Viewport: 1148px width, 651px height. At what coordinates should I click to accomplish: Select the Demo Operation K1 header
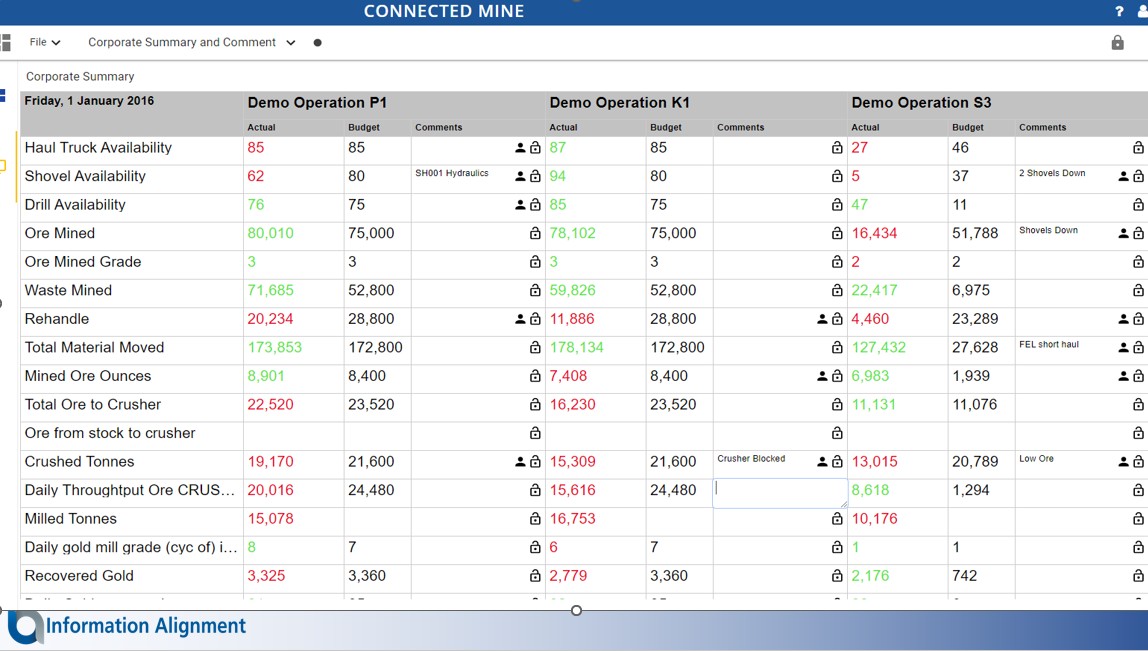pos(619,103)
